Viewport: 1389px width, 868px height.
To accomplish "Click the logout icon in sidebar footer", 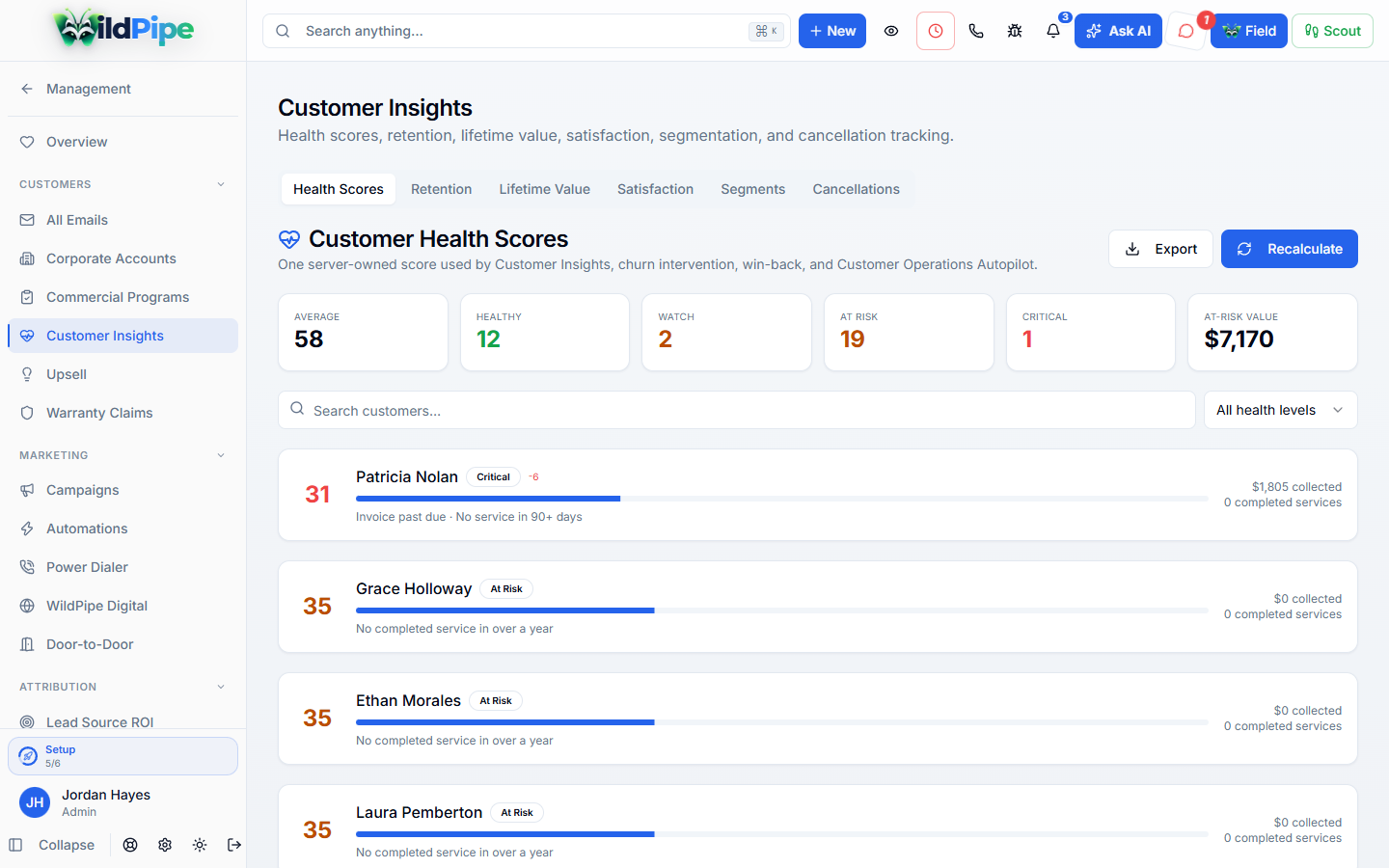I will pos(234,845).
